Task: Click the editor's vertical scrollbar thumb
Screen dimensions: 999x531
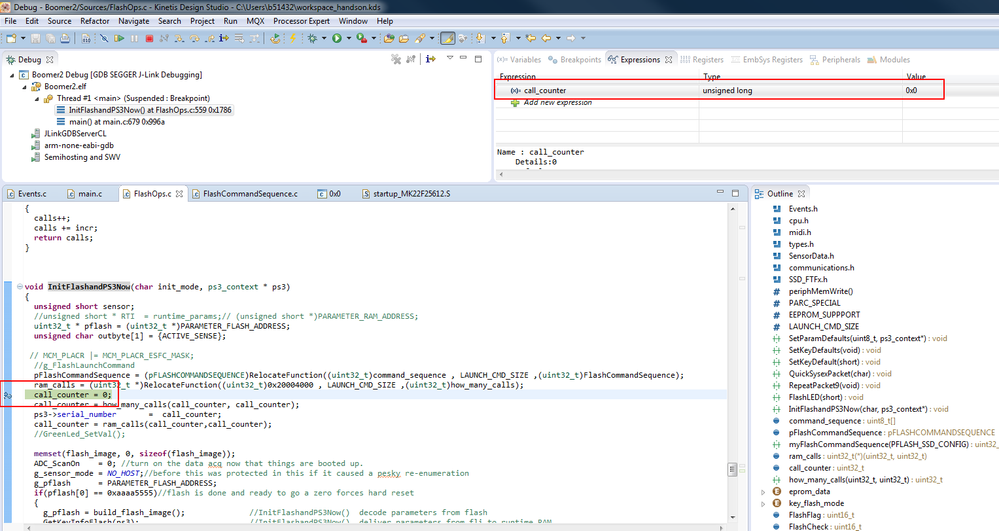Action: [733, 470]
